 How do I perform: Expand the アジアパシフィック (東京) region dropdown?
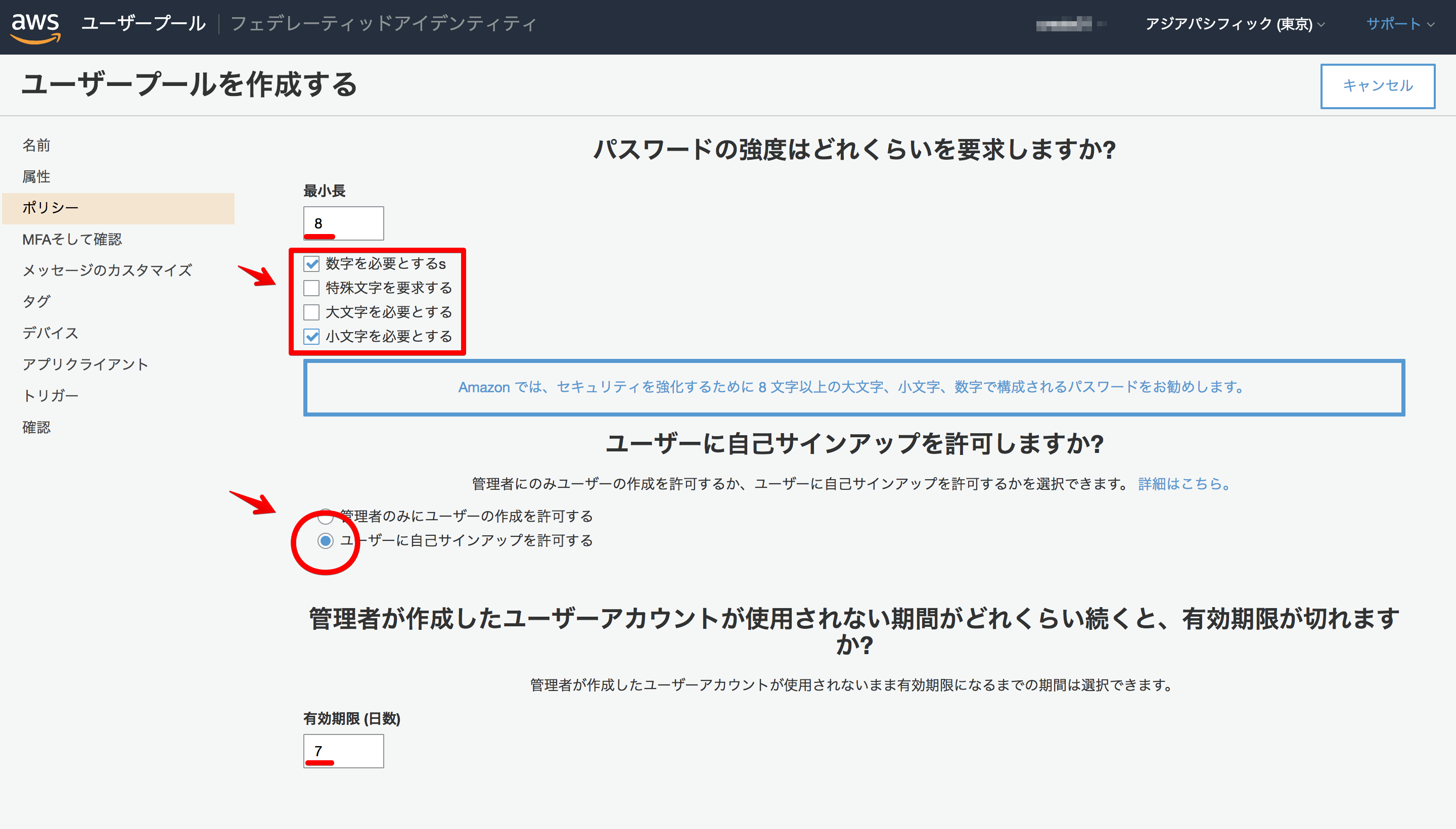coord(1234,24)
